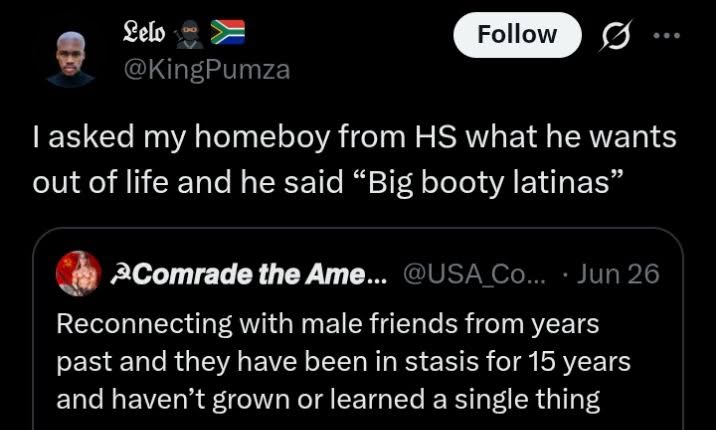Open the quoted account's avatar
Viewport: 716px width, 430px height.
click(x=79, y=273)
